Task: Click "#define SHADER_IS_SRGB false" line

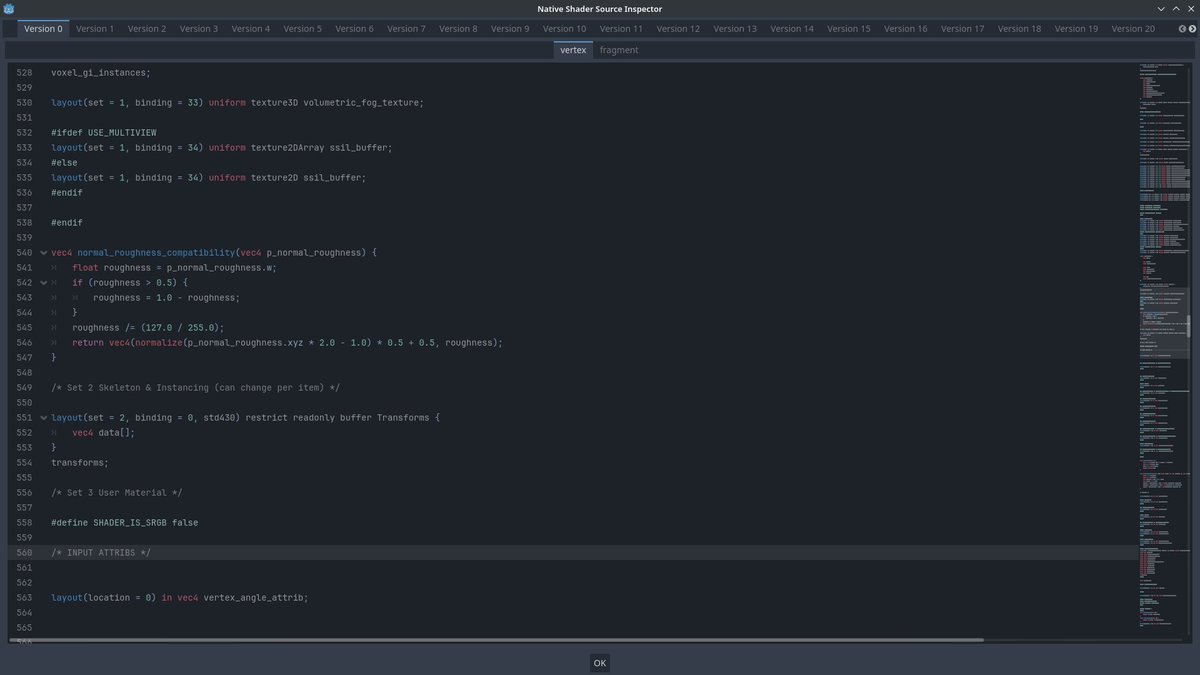Action: [x=125, y=523]
